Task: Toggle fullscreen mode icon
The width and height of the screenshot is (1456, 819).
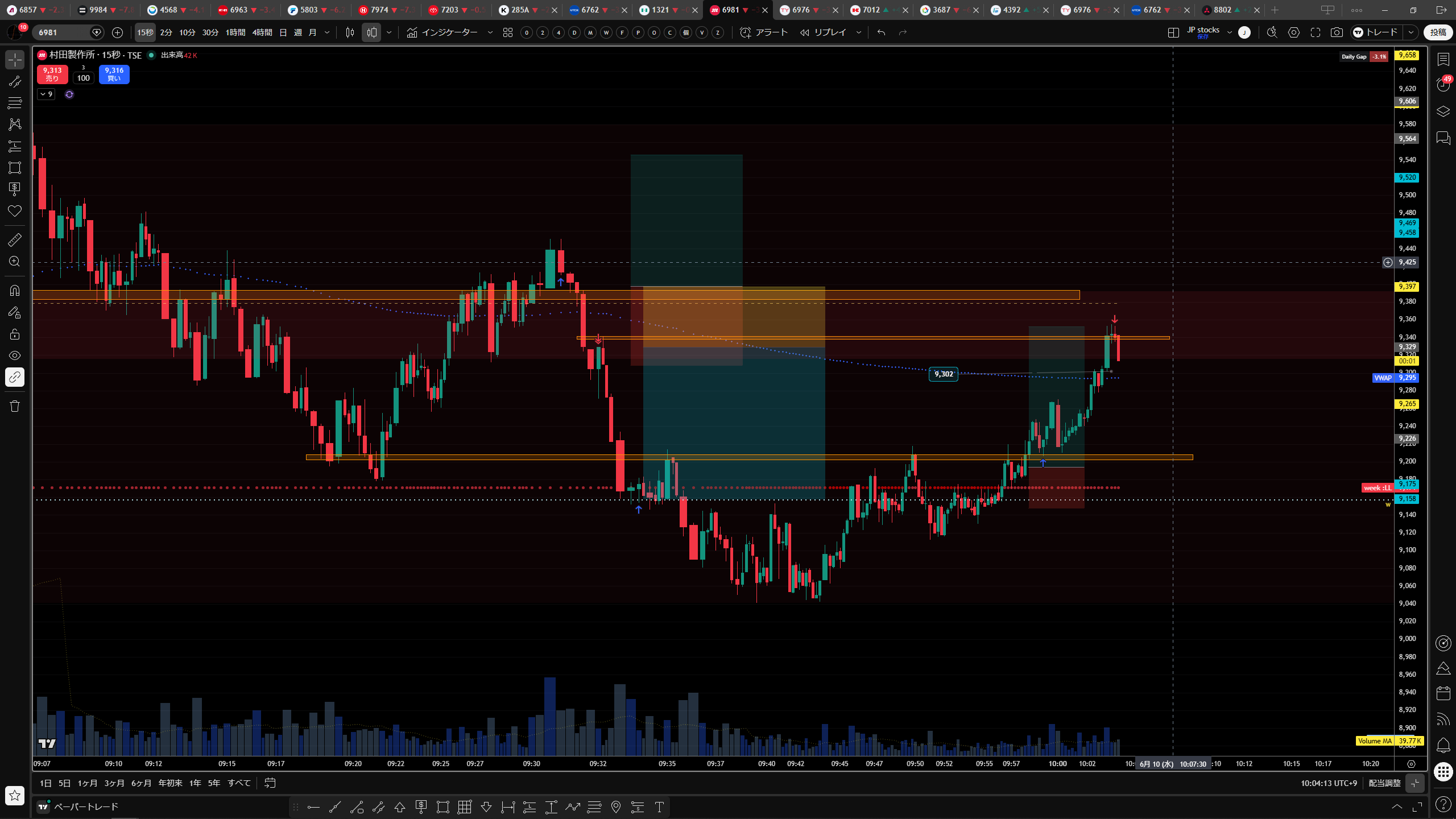Action: pyautogui.click(x=1316, y=32)
